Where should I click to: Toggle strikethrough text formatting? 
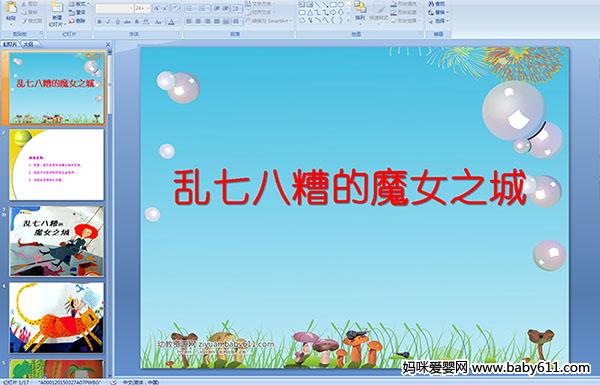[x=127, y=22]
